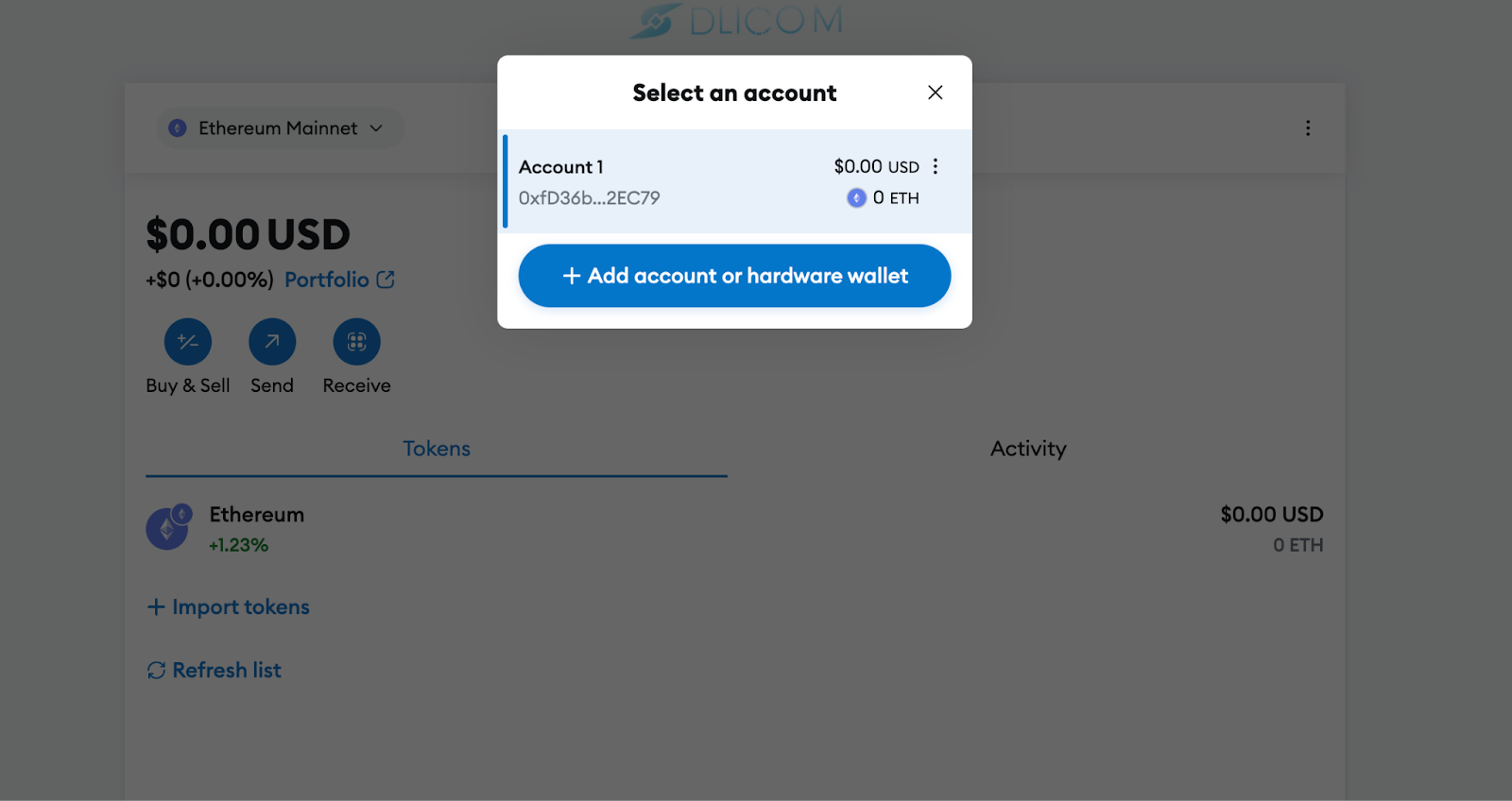Click the Ethereum token logo icon
Viewport: 1512px width, 801px height.
pos(167,529)
